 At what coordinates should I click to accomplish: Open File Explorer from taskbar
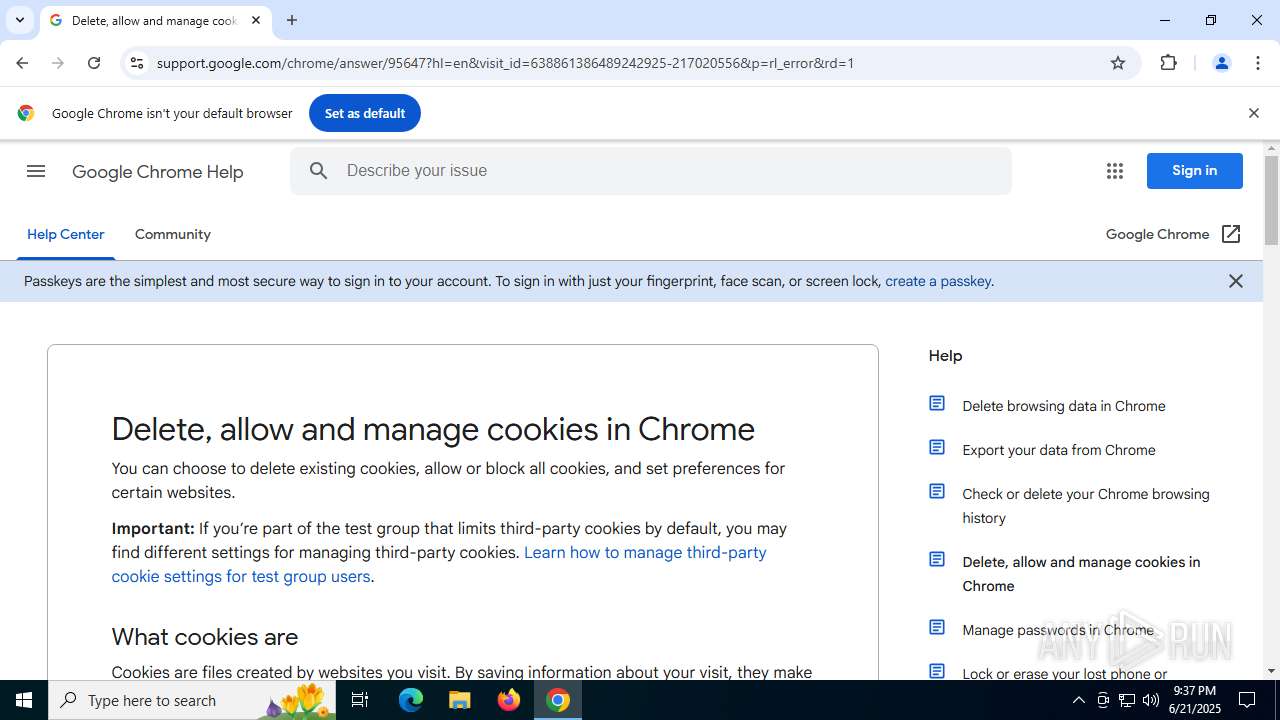460,700
